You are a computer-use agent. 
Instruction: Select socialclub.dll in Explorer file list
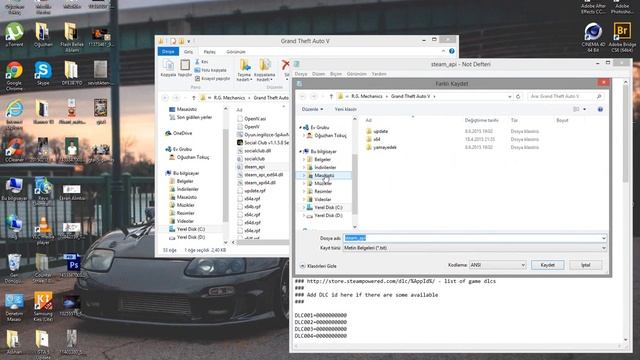(257, 151)
